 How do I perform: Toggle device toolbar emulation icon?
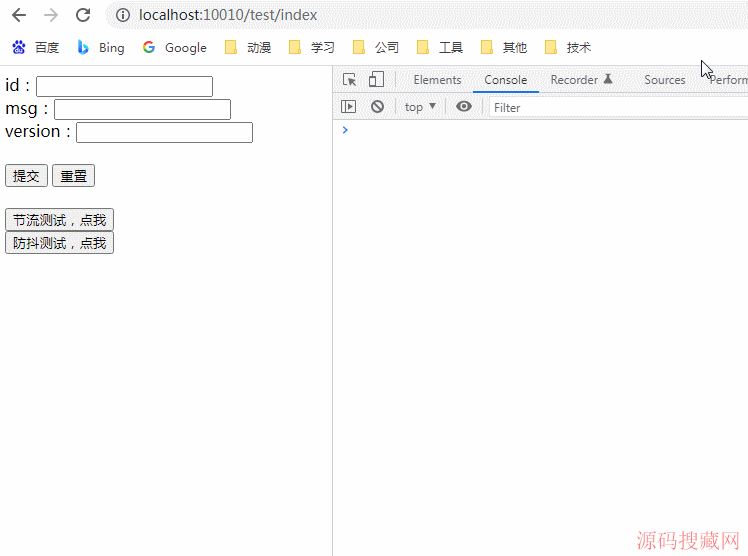(376, 80)
